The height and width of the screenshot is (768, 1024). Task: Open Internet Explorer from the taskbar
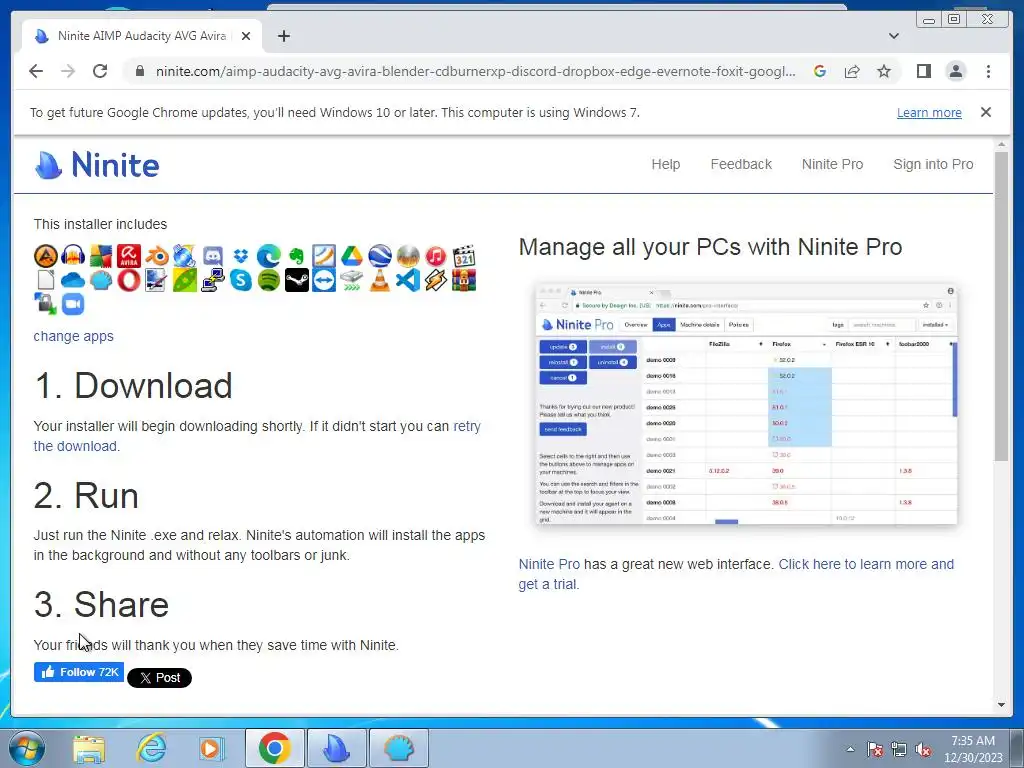coord(151,748)
